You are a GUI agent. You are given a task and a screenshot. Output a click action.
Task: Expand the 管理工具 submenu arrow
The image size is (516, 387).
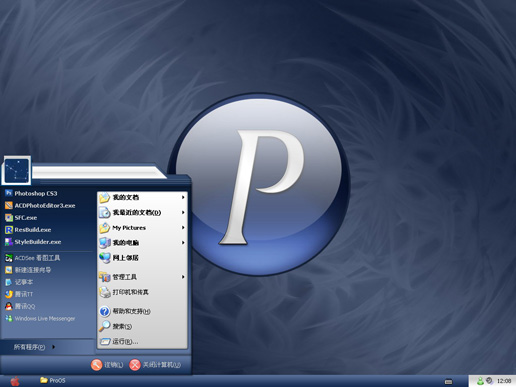pos(183,277)
